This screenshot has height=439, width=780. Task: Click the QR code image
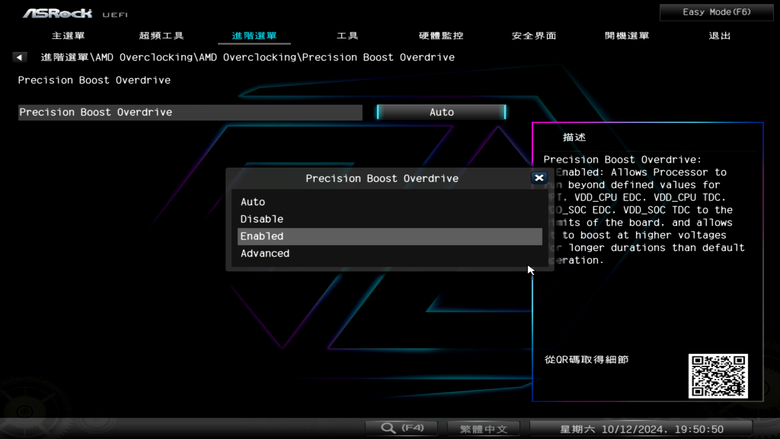pyautogui.click(x=718, y=376)
